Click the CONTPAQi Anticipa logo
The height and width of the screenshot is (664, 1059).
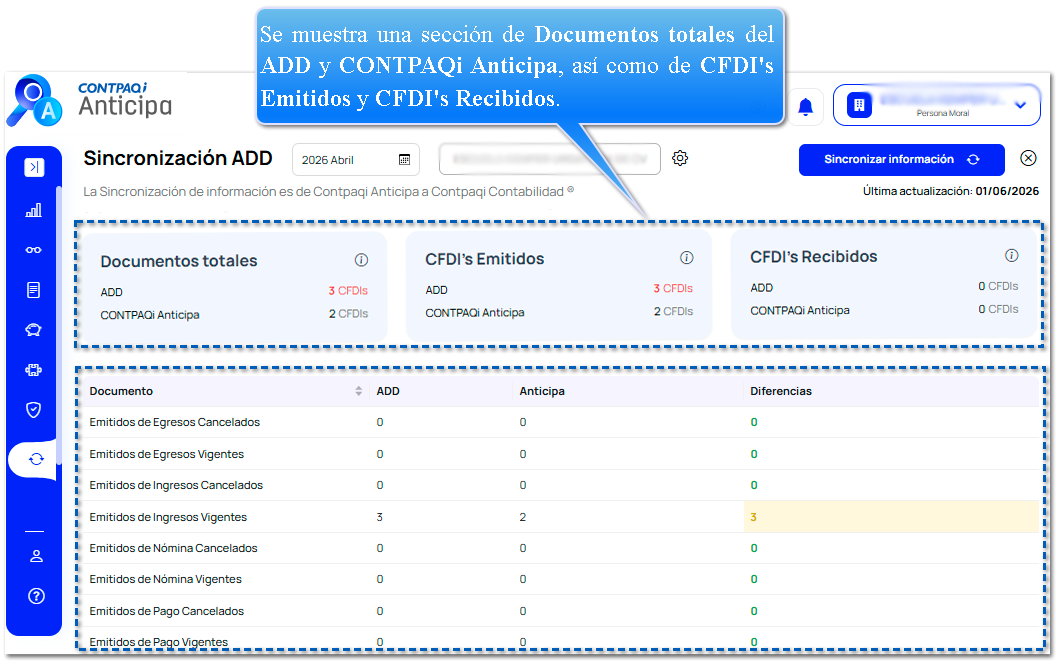point(90,101)
